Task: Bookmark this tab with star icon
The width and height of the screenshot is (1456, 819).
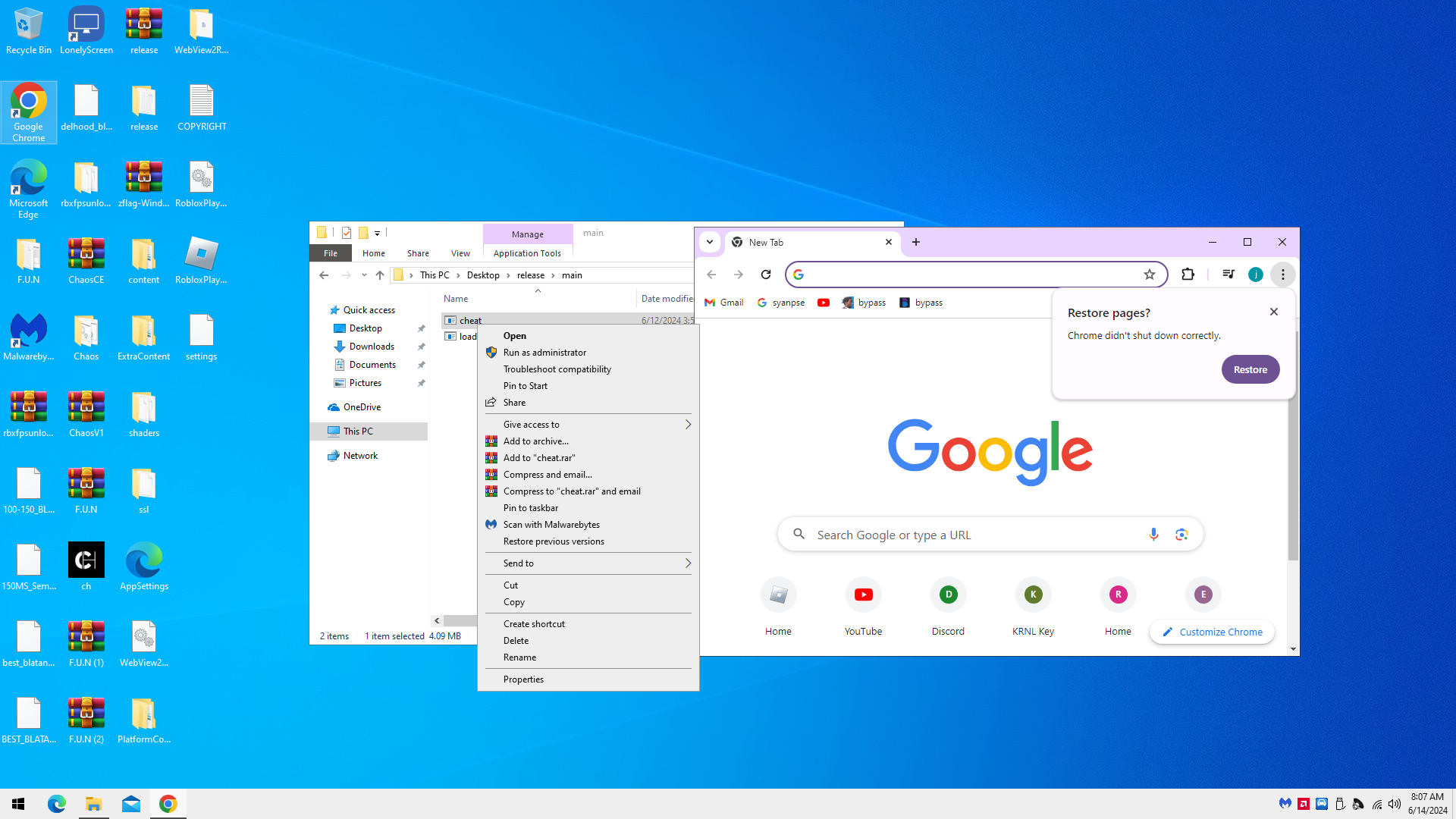Action: click(x=1150, y=275)
